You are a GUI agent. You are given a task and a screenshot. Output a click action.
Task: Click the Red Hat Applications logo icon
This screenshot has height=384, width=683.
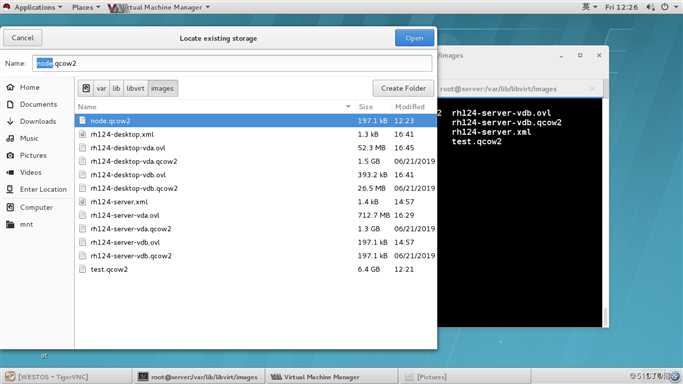click(7, 7)
